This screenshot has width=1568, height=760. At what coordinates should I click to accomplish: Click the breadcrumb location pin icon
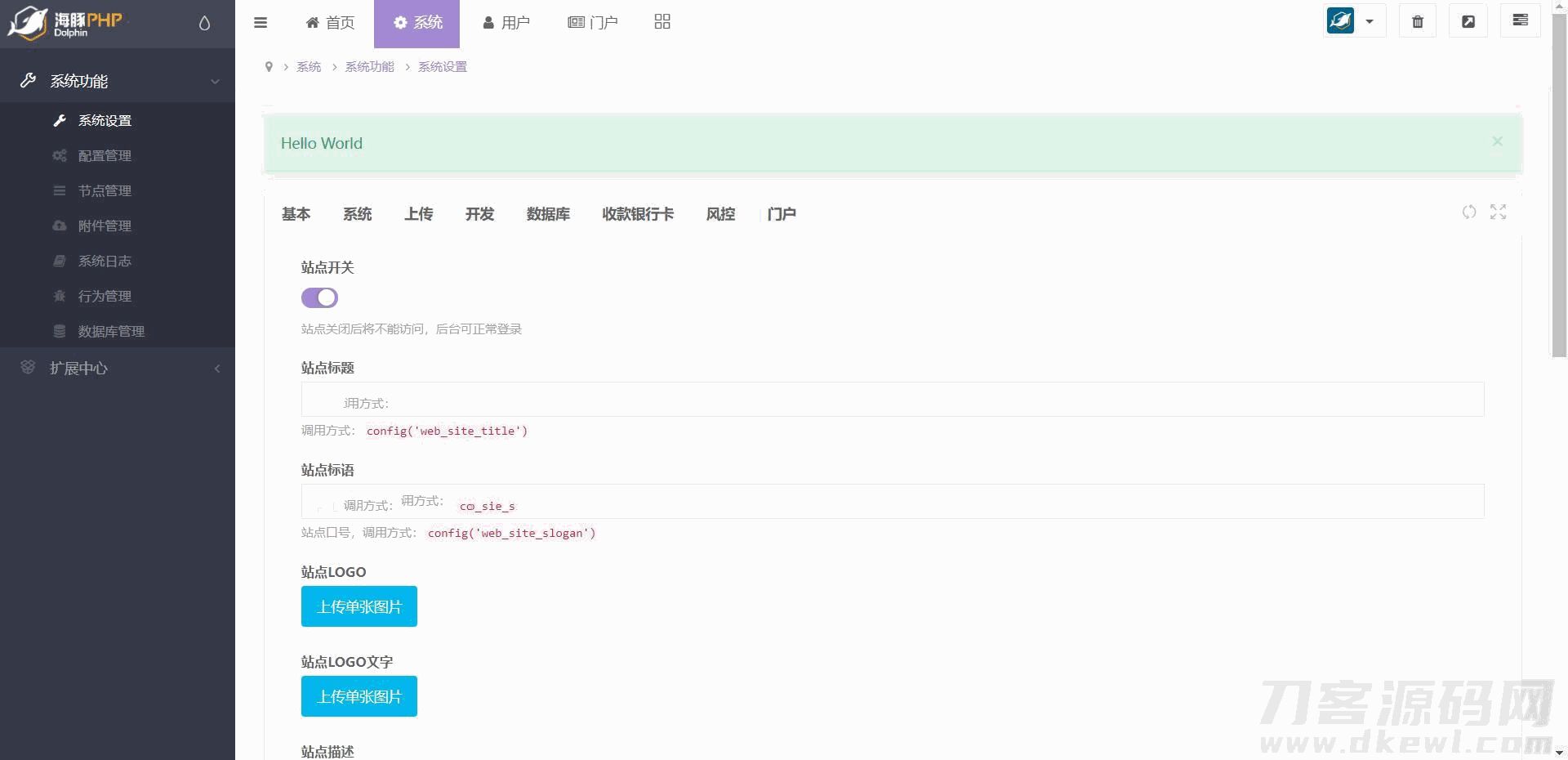click(269, 67)
